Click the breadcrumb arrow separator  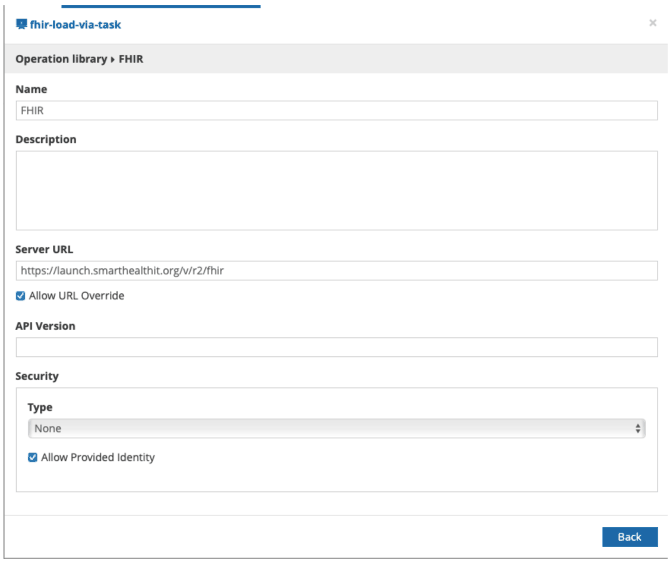pyautogui.click(x=112, y=59)
